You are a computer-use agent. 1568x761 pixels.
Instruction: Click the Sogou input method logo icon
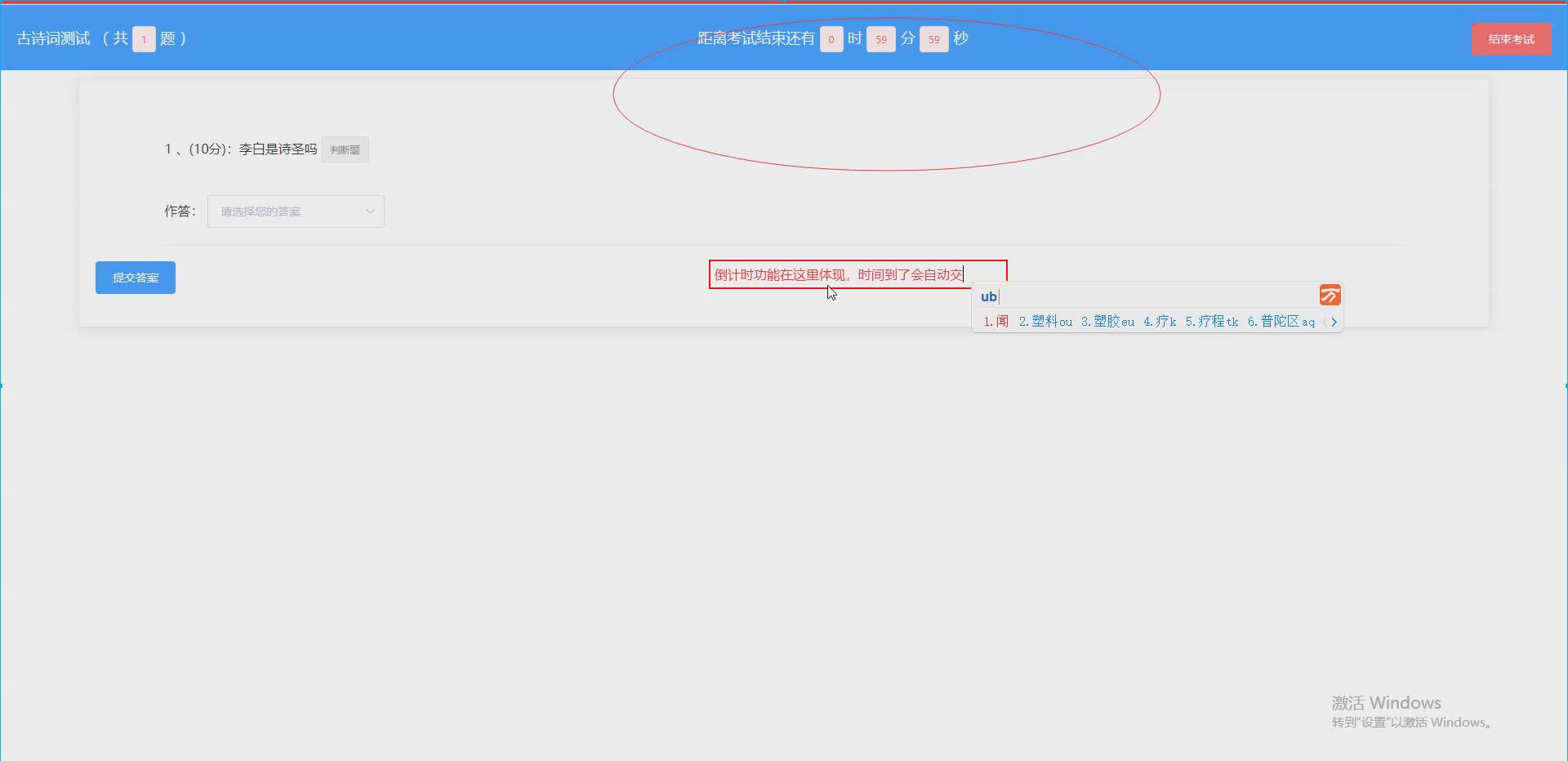(1330, 296)
